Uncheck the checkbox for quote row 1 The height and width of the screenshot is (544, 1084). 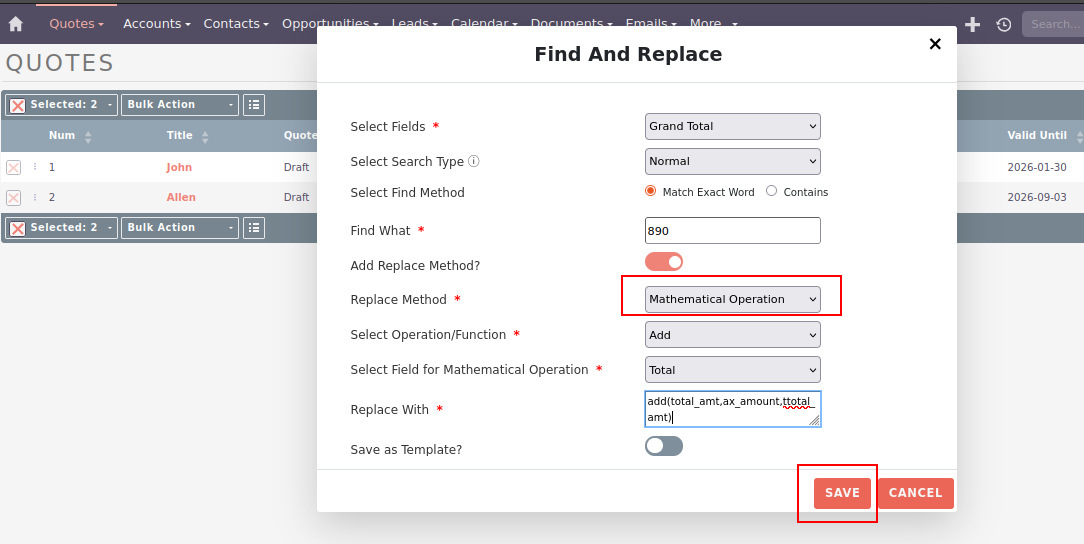(13, 168)
